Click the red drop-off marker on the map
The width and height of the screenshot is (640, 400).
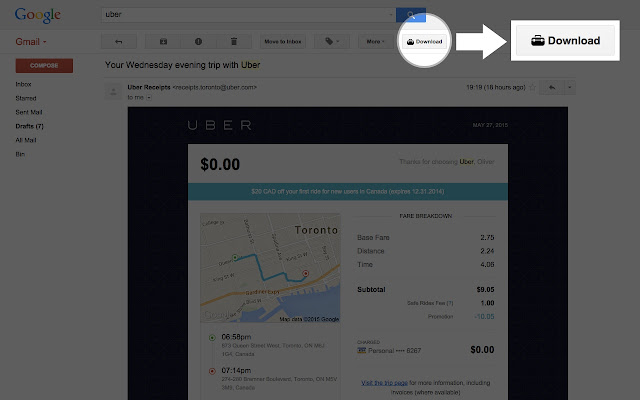point(305,273)
